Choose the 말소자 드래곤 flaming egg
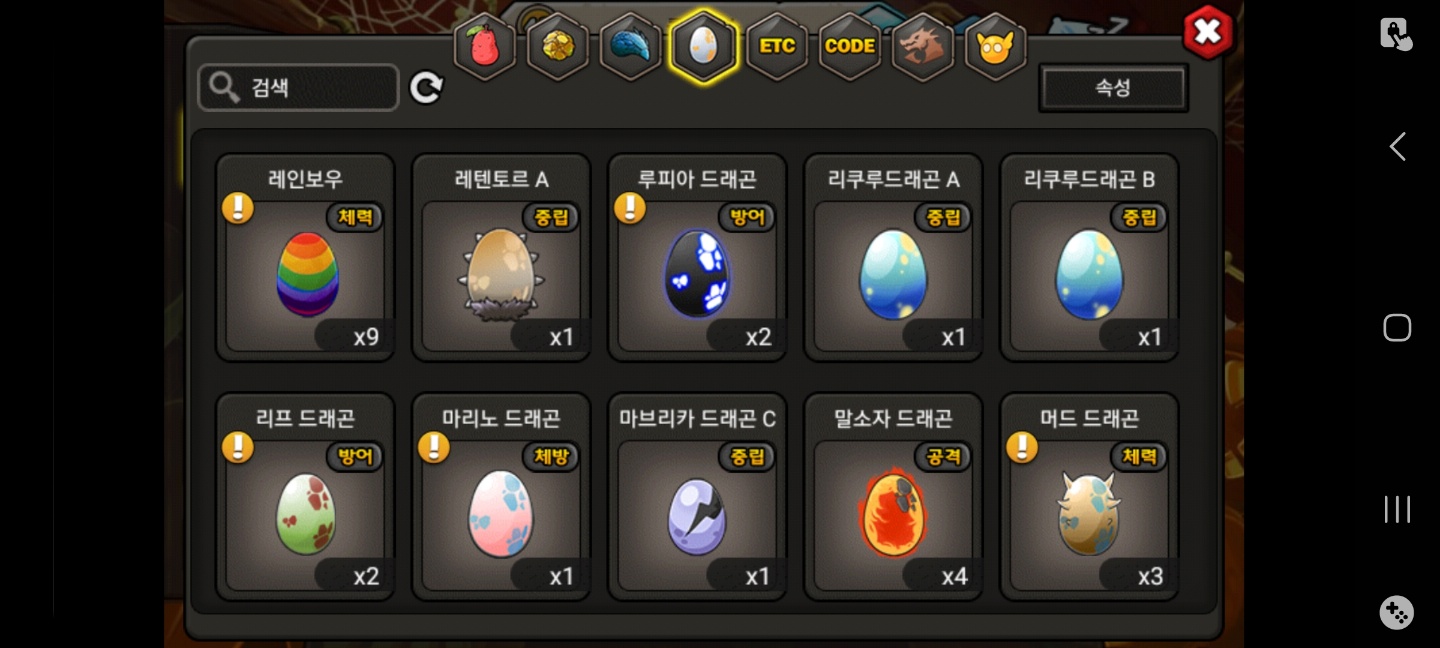Screen dimensions: 1440x648 [x=894, y=496]
